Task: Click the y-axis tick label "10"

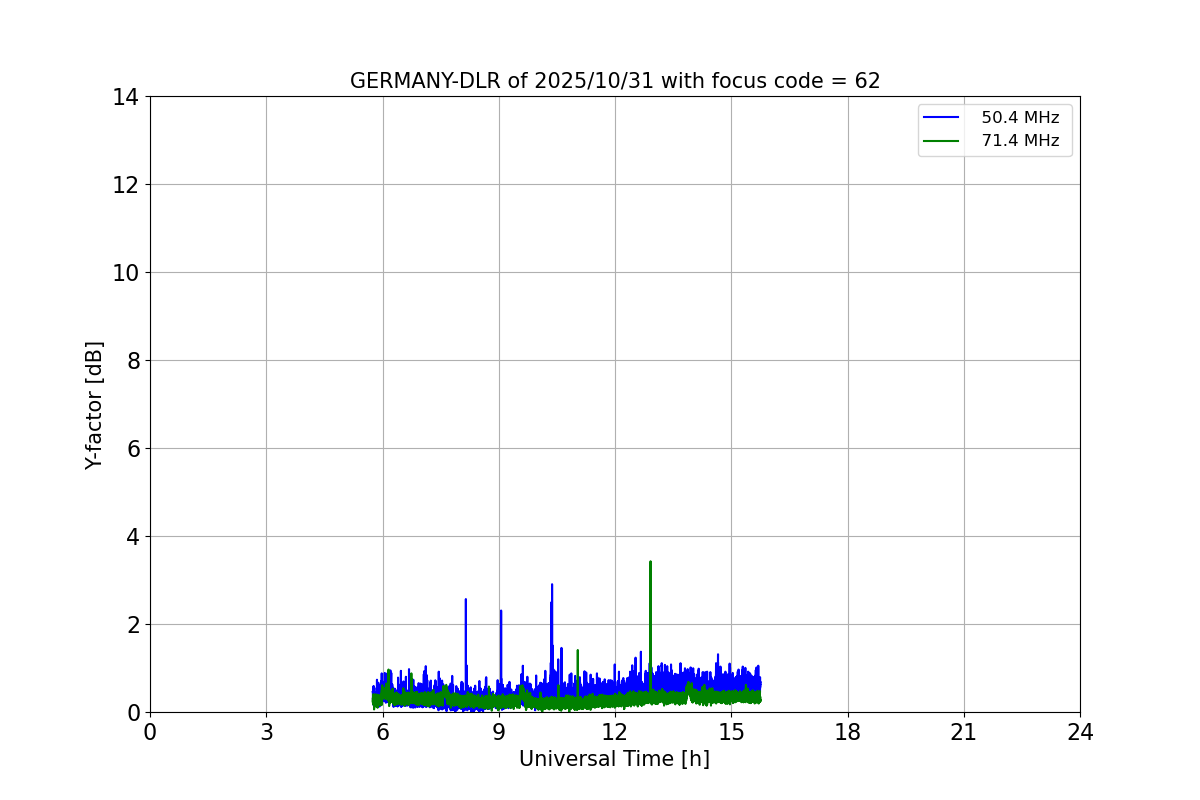Action: tap(126, 273)
